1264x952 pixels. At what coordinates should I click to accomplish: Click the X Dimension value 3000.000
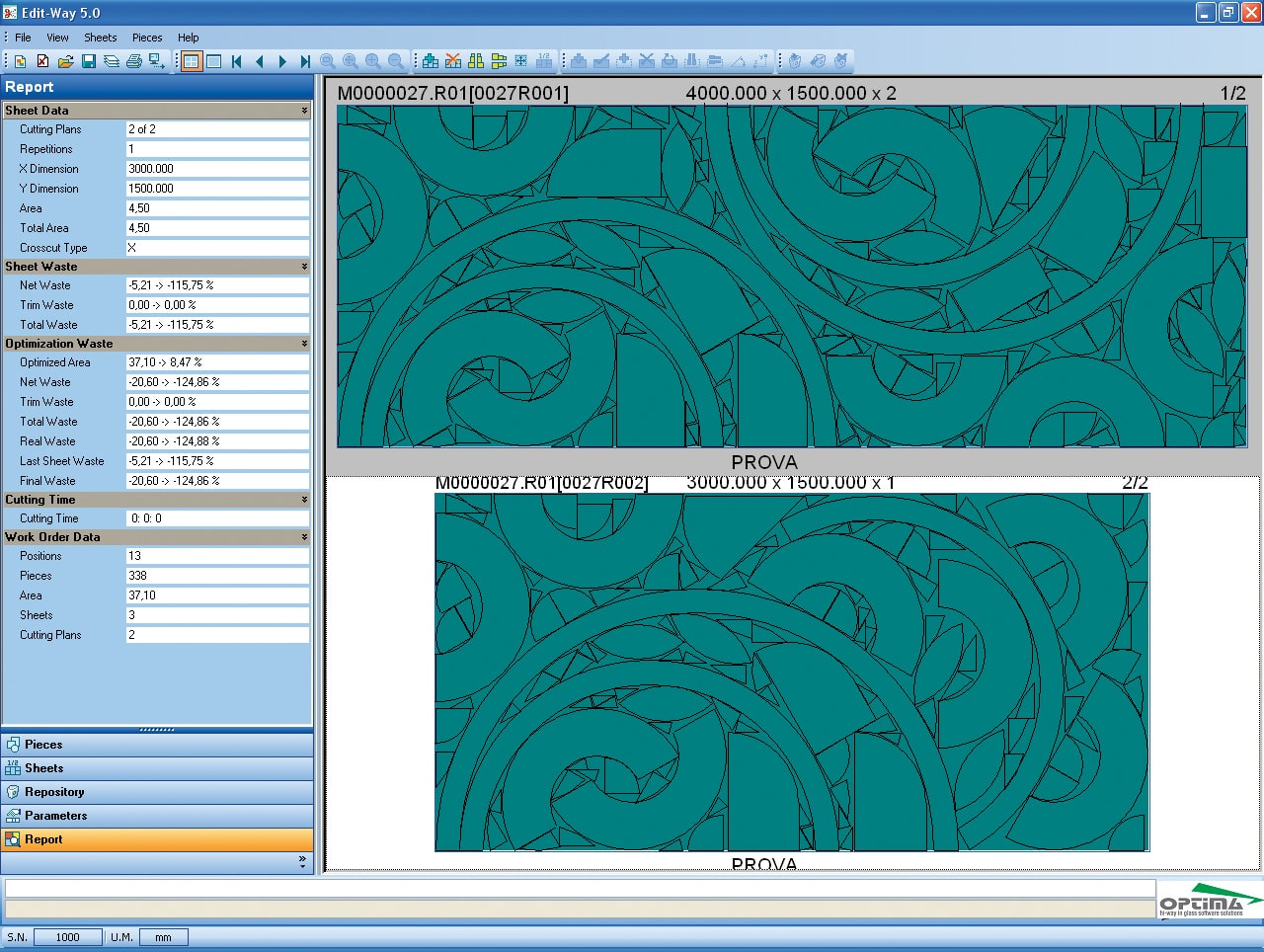[217, 169]
